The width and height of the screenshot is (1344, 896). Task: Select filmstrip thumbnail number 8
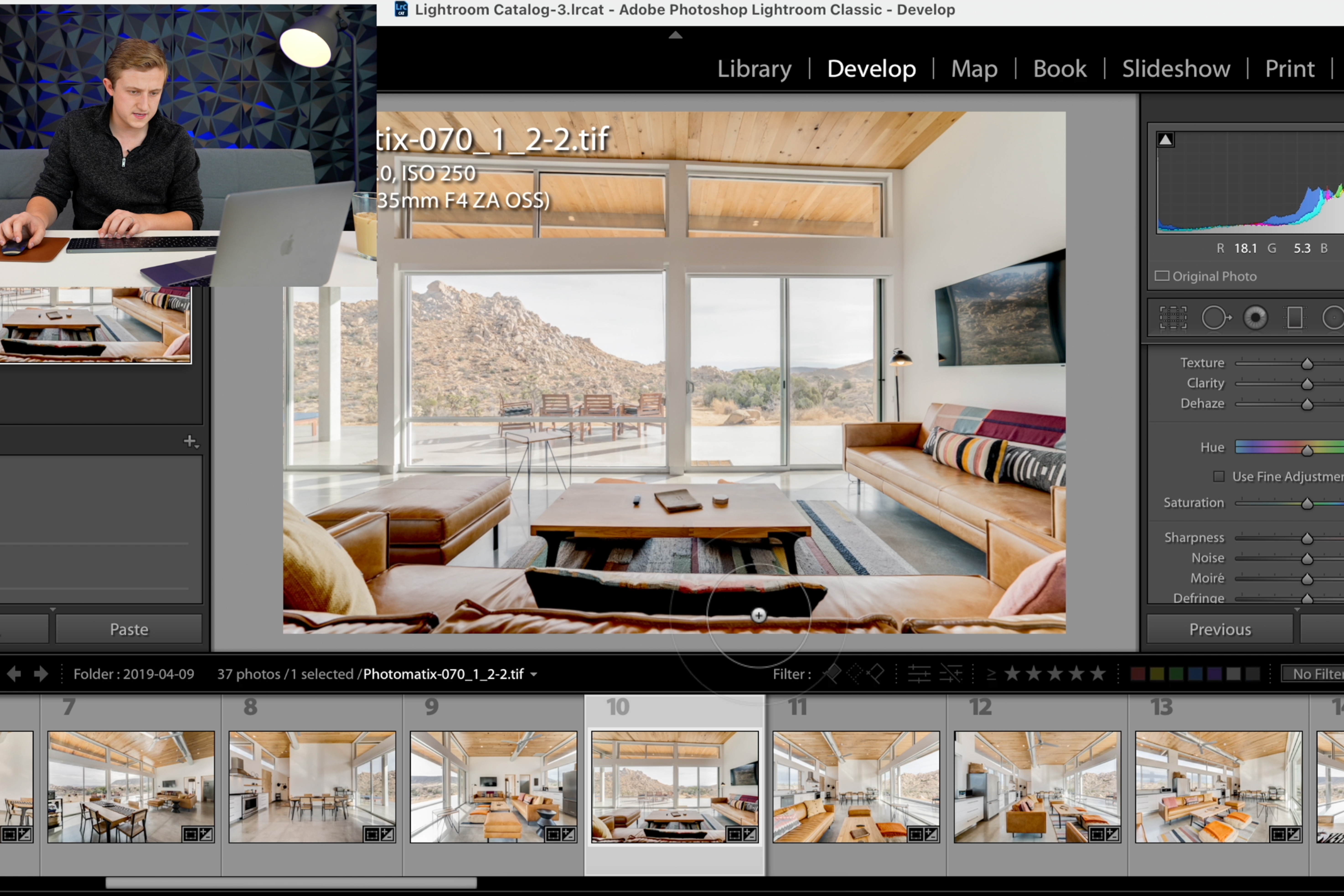click(x=312, y=787)
